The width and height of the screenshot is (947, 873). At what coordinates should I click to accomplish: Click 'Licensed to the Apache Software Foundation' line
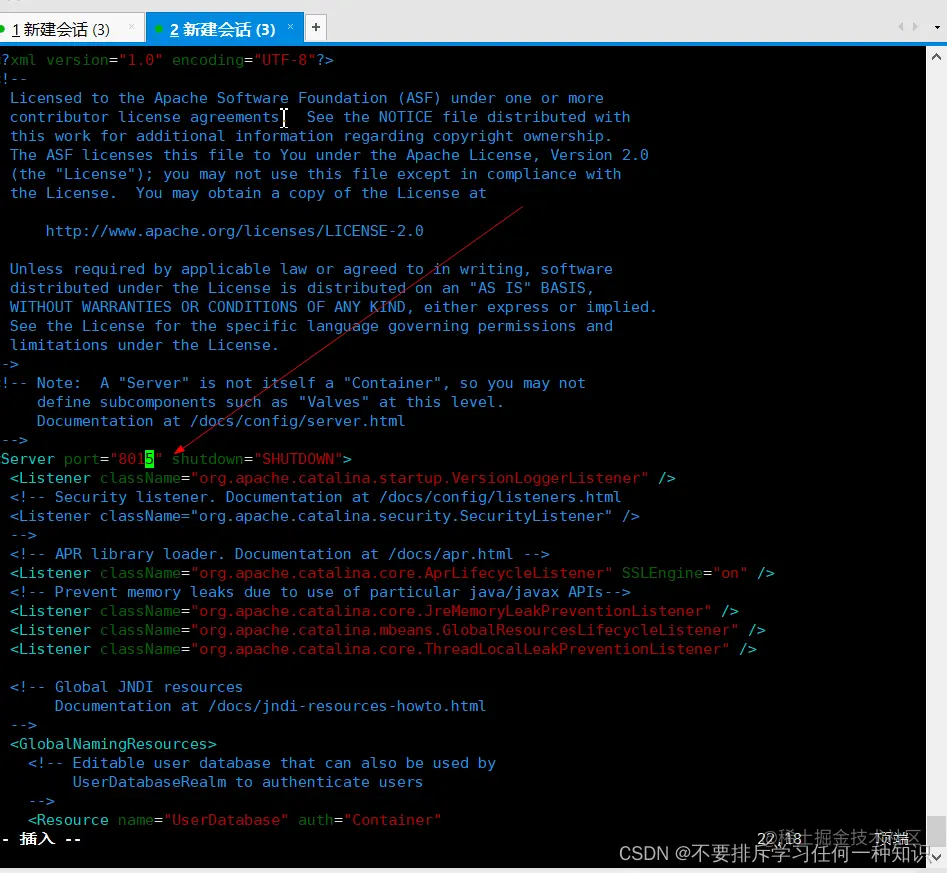click(x=307, y=98)
